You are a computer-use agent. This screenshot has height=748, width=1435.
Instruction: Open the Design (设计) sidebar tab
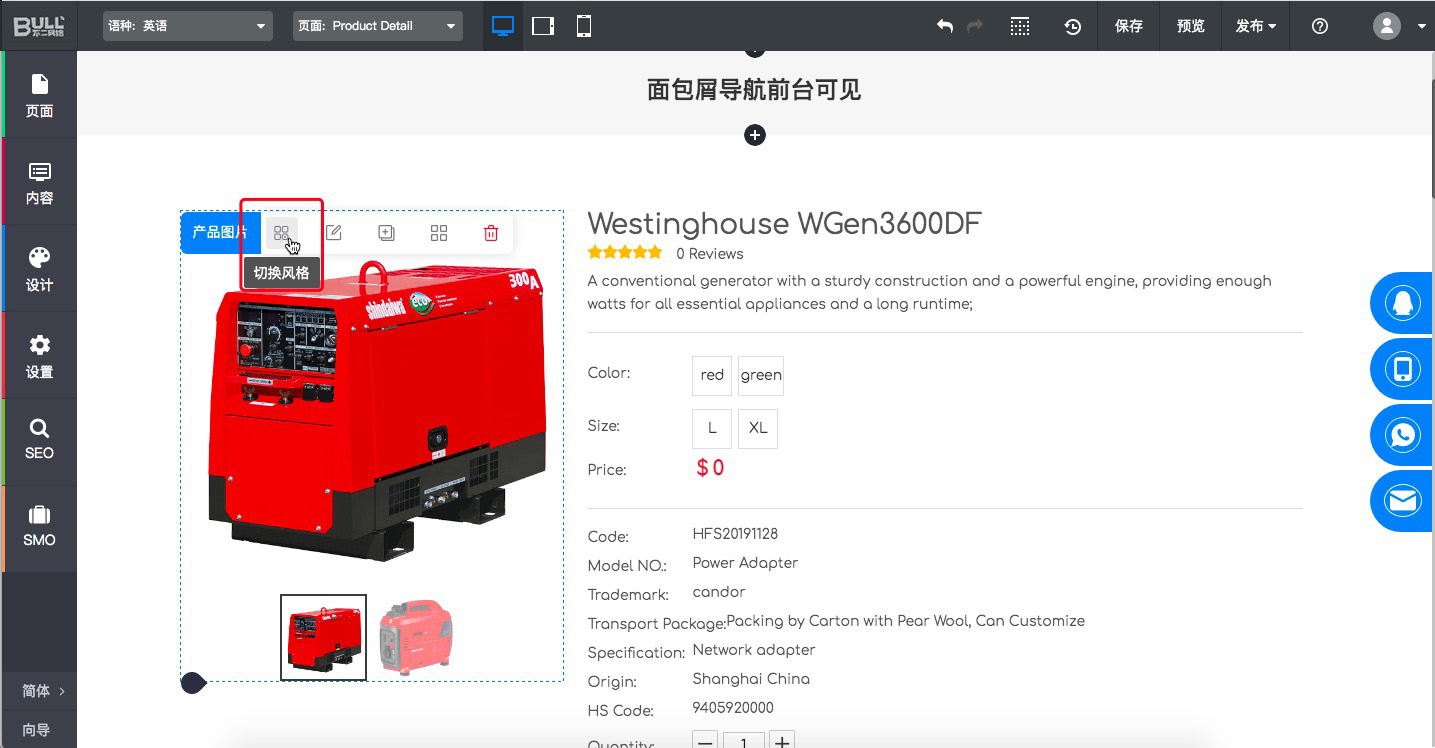point(39,269)
